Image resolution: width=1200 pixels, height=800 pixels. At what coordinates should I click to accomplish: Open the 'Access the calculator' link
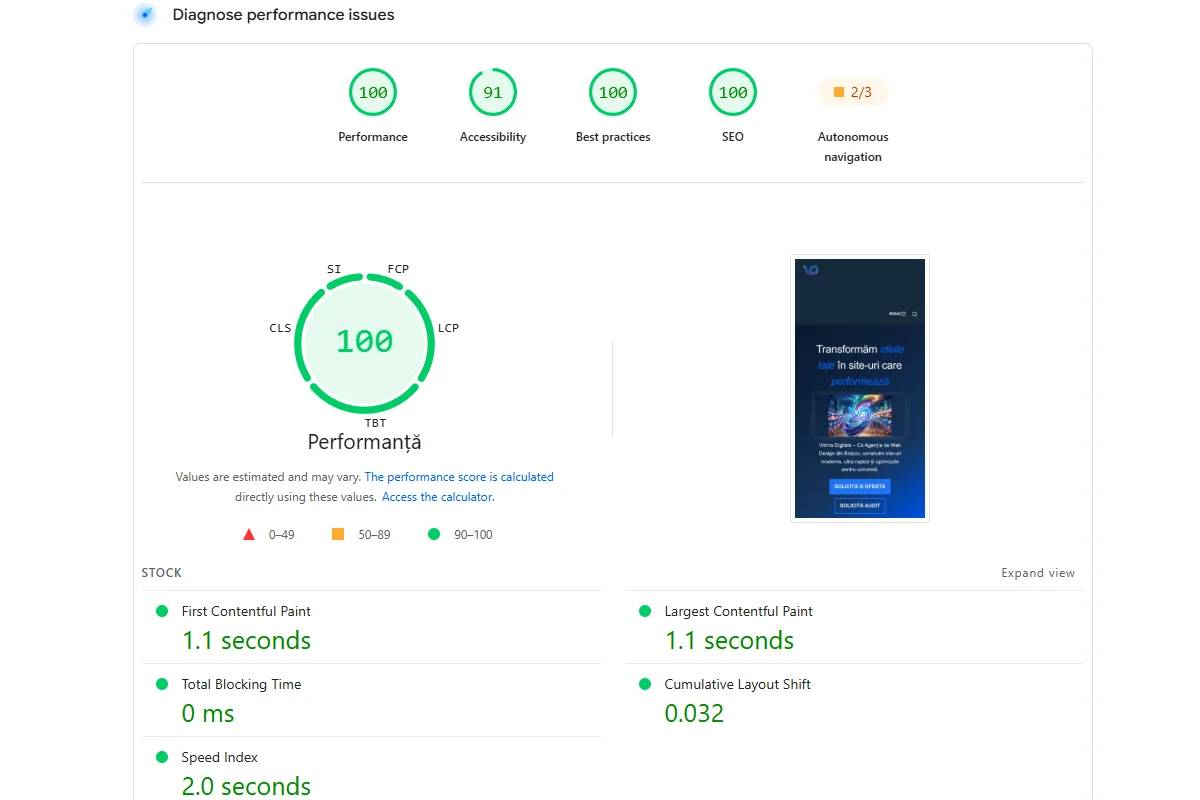(437, 497)
